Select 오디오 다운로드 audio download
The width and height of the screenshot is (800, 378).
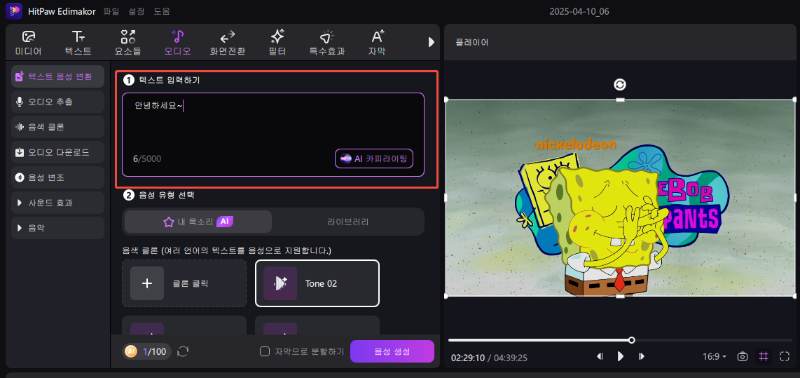57,152
